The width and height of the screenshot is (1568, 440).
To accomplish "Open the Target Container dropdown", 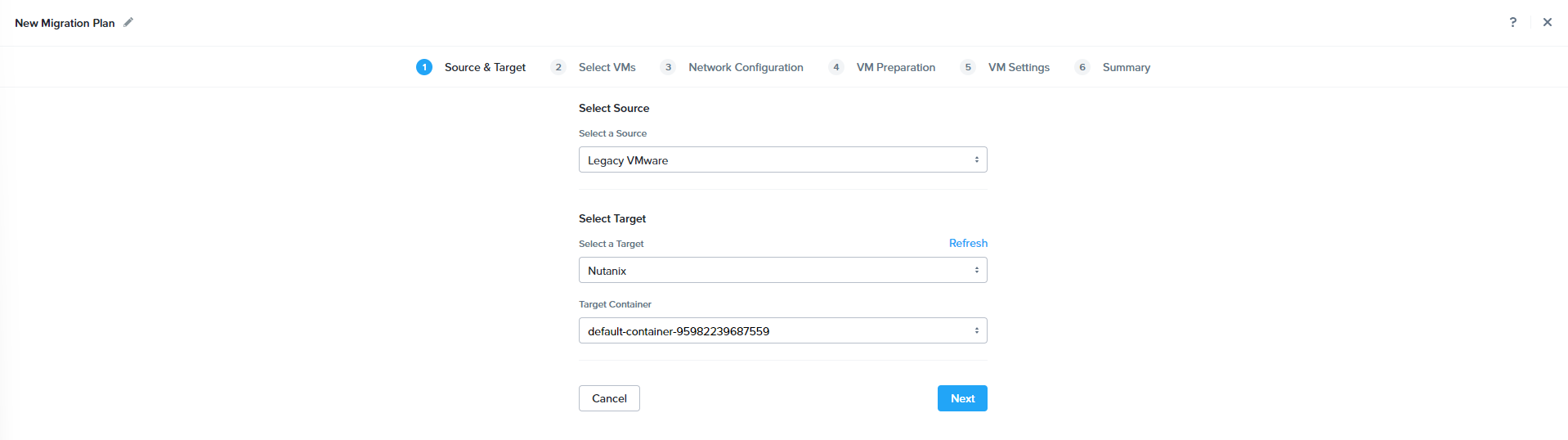I will [x=782, y=330].
